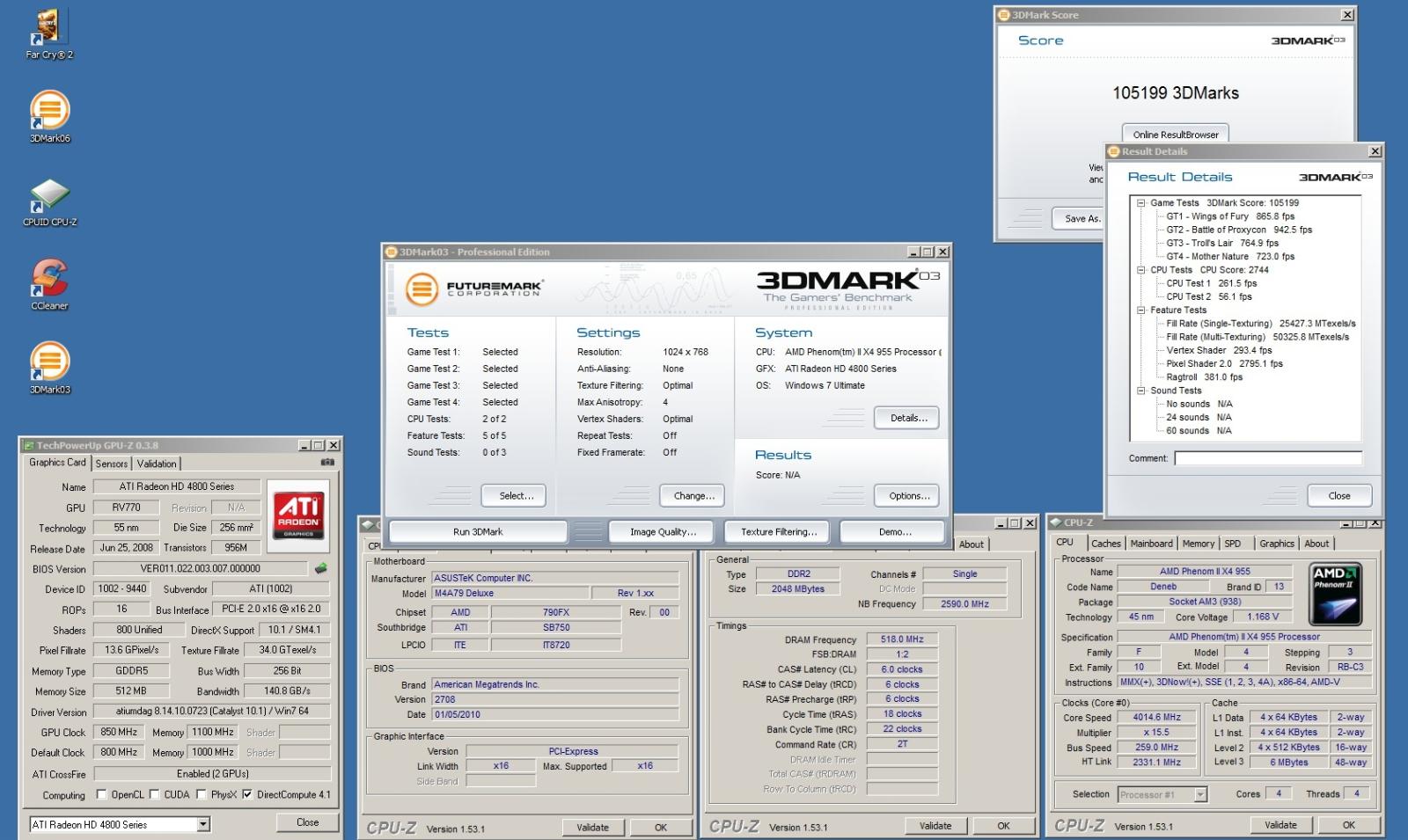Screen dimensions: 1408x840
Task: Select the GT4 - Mother Nature result row
Action: [x=1230, y=257]
